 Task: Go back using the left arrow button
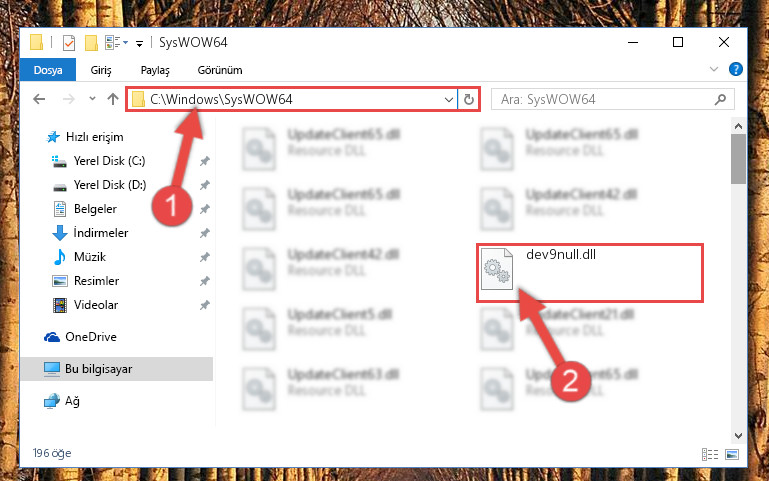(39, 100)
